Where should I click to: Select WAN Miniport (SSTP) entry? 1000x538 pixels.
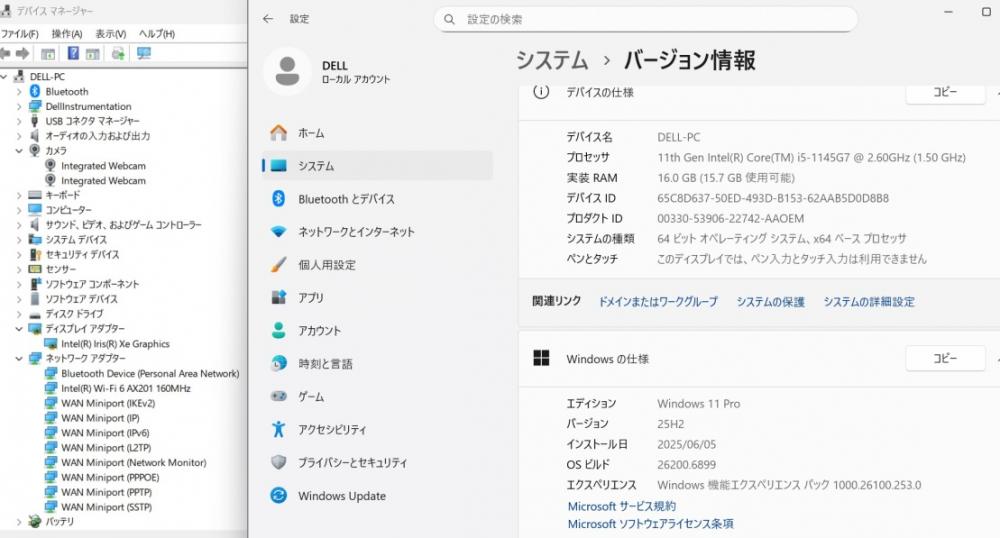tap(107, 507)
